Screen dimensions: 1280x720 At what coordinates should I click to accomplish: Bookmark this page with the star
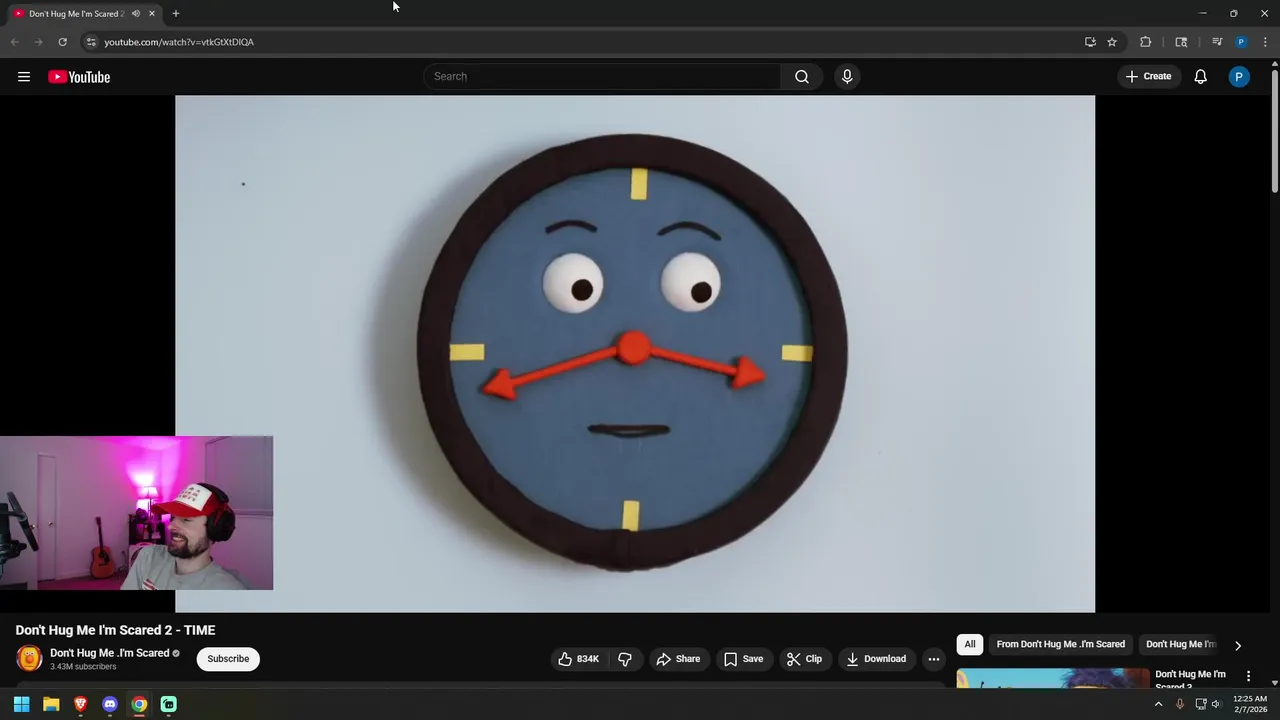1112,42
